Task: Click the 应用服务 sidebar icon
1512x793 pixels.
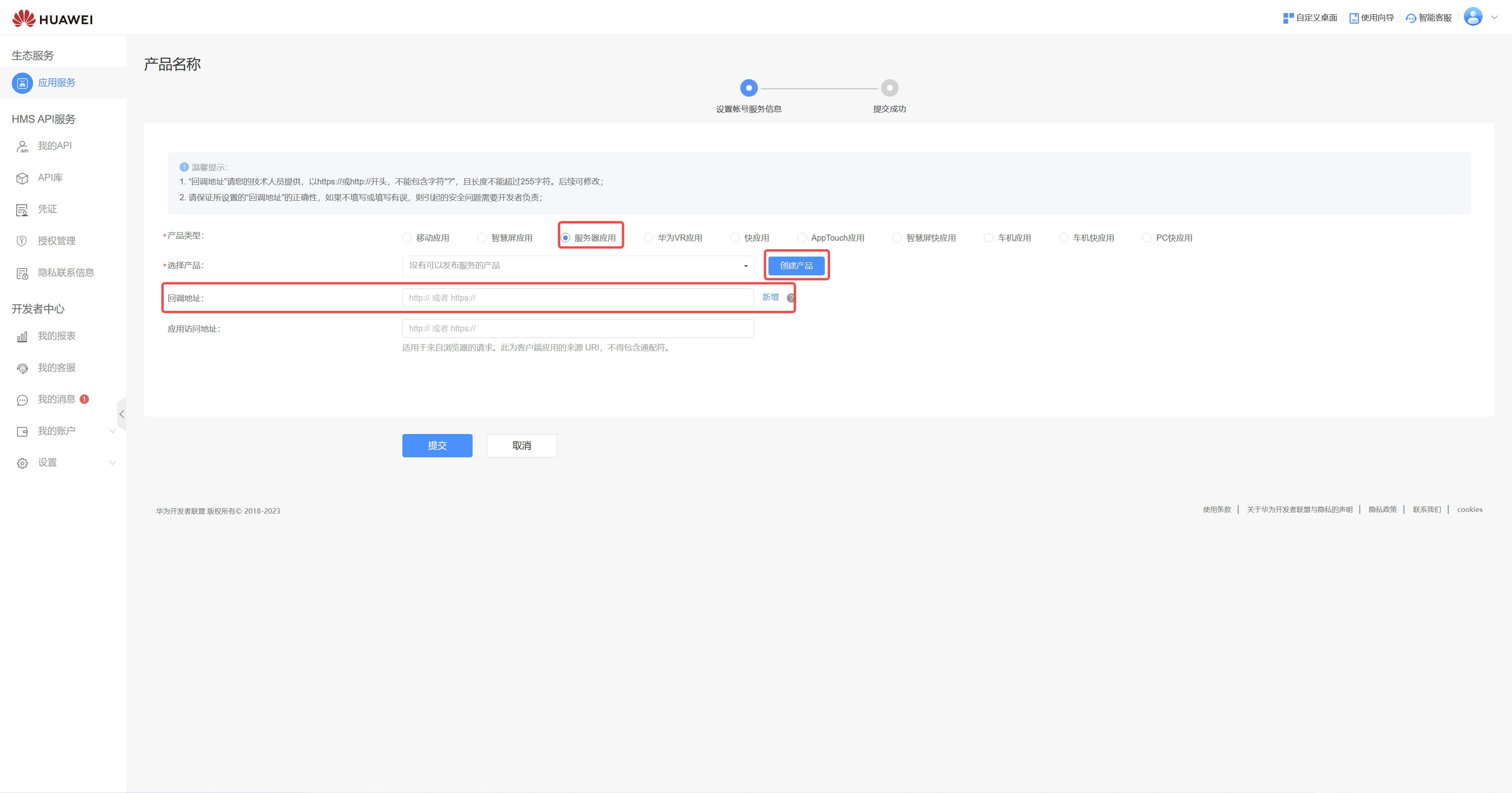Action: tap(22, 83)
